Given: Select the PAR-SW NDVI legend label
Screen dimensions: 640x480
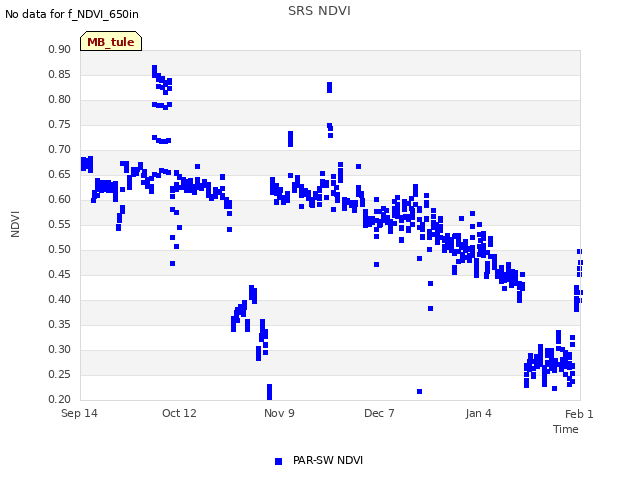Looking at the screenshot, I should pos(328,460).
